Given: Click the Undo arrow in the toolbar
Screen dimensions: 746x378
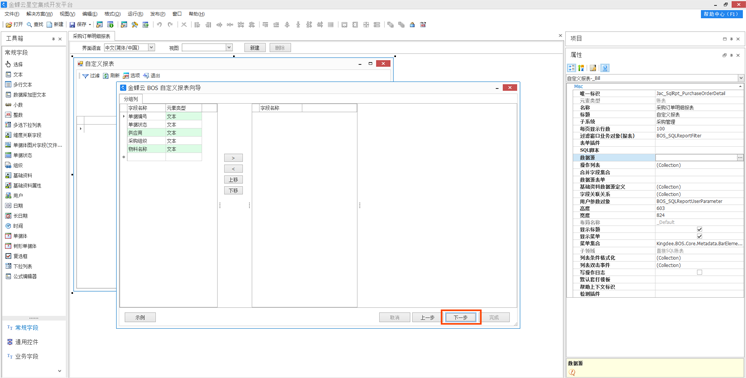Looking at the screenshot, I should 159,25.
